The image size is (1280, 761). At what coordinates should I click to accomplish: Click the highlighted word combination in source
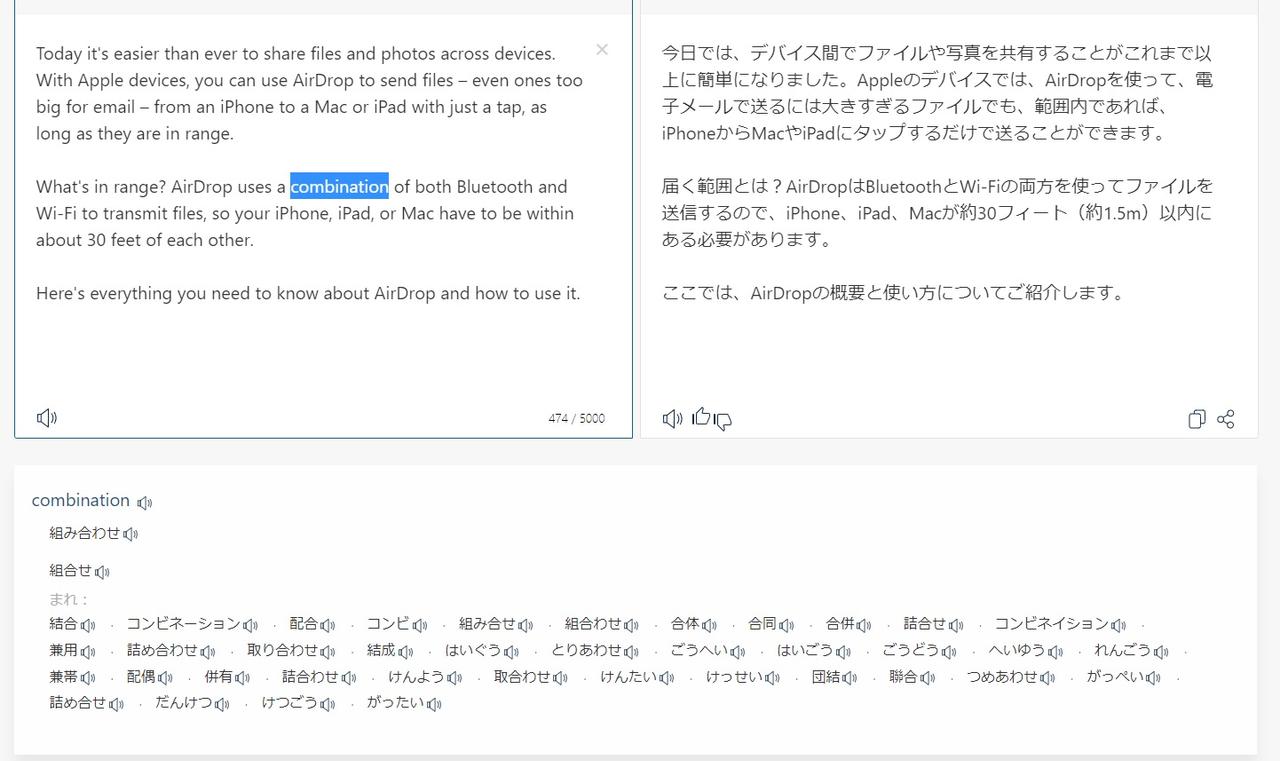coord(339,187)
